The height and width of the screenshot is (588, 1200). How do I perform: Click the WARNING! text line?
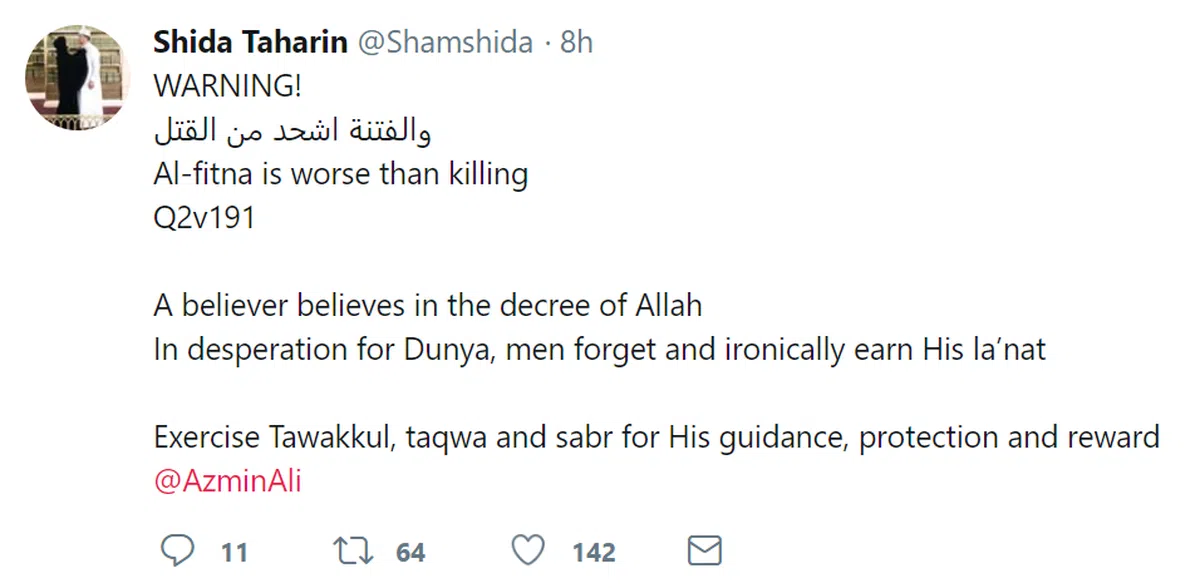pyautogui.click(x=227, y=86)
